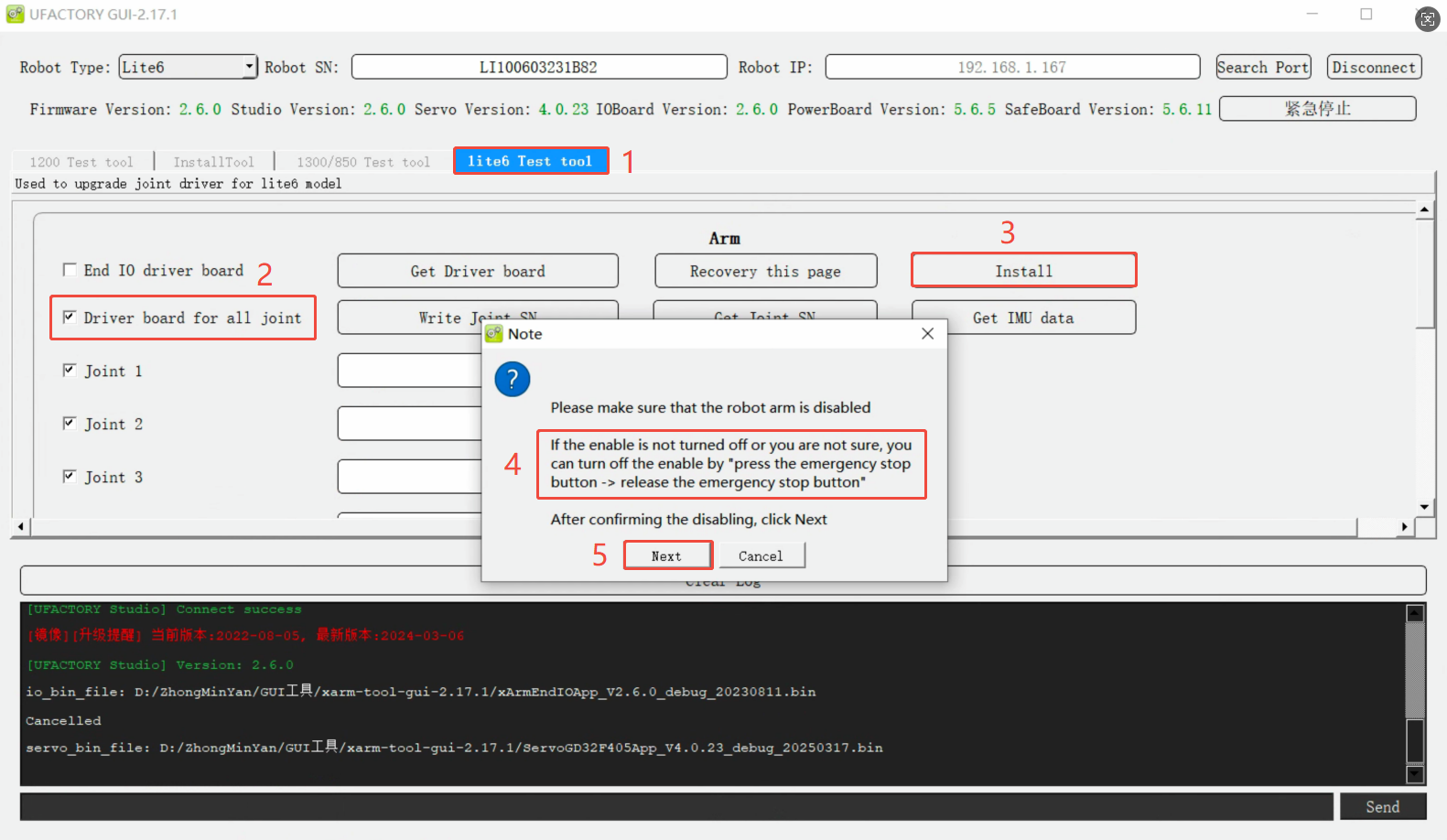Viewport: 1447px width, 840px height.
Task: Click the Robot IP input field
Action: [1012, 67]
